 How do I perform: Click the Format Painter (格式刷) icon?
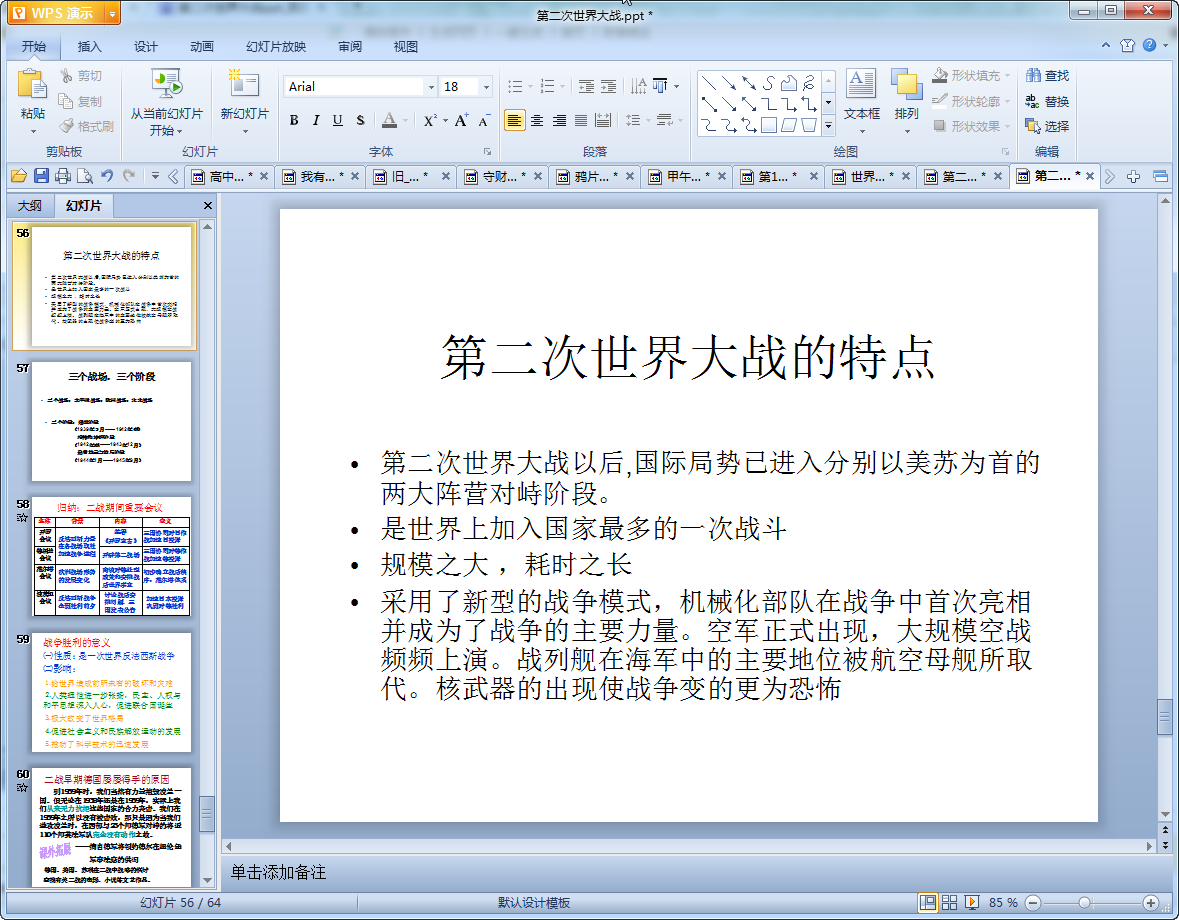[x=66, y=126]
